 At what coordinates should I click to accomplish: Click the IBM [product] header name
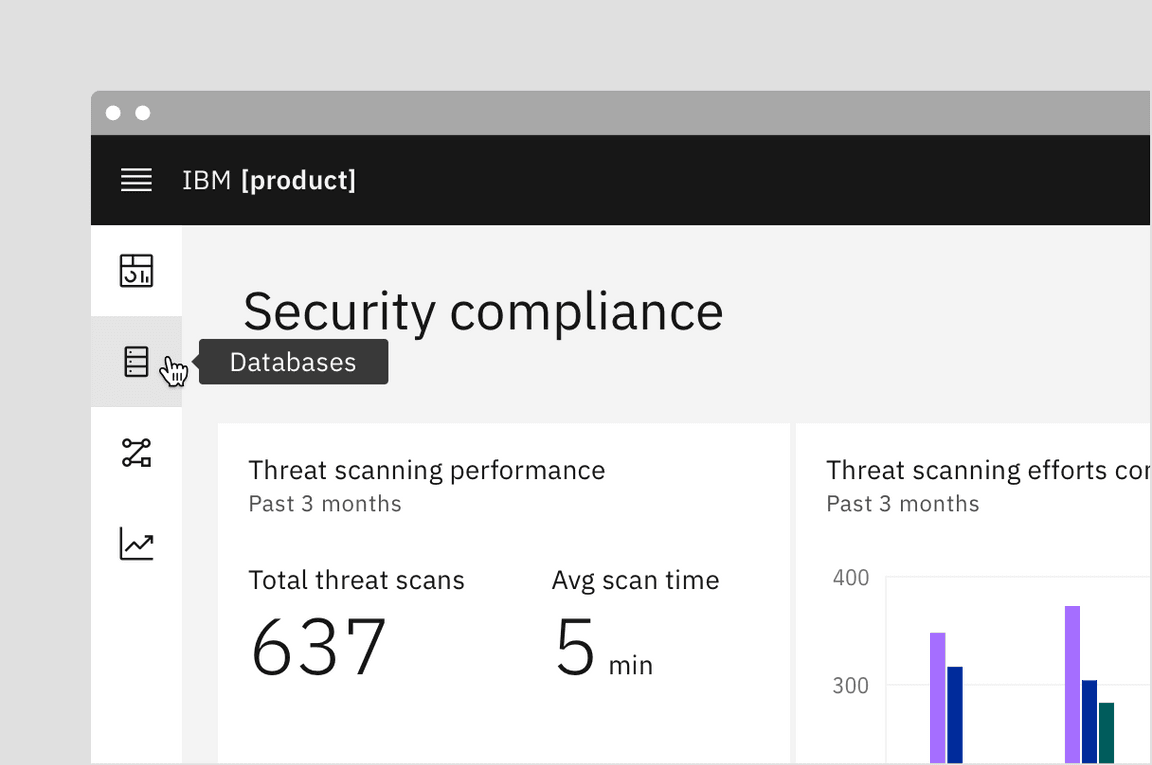click(269, 180)
